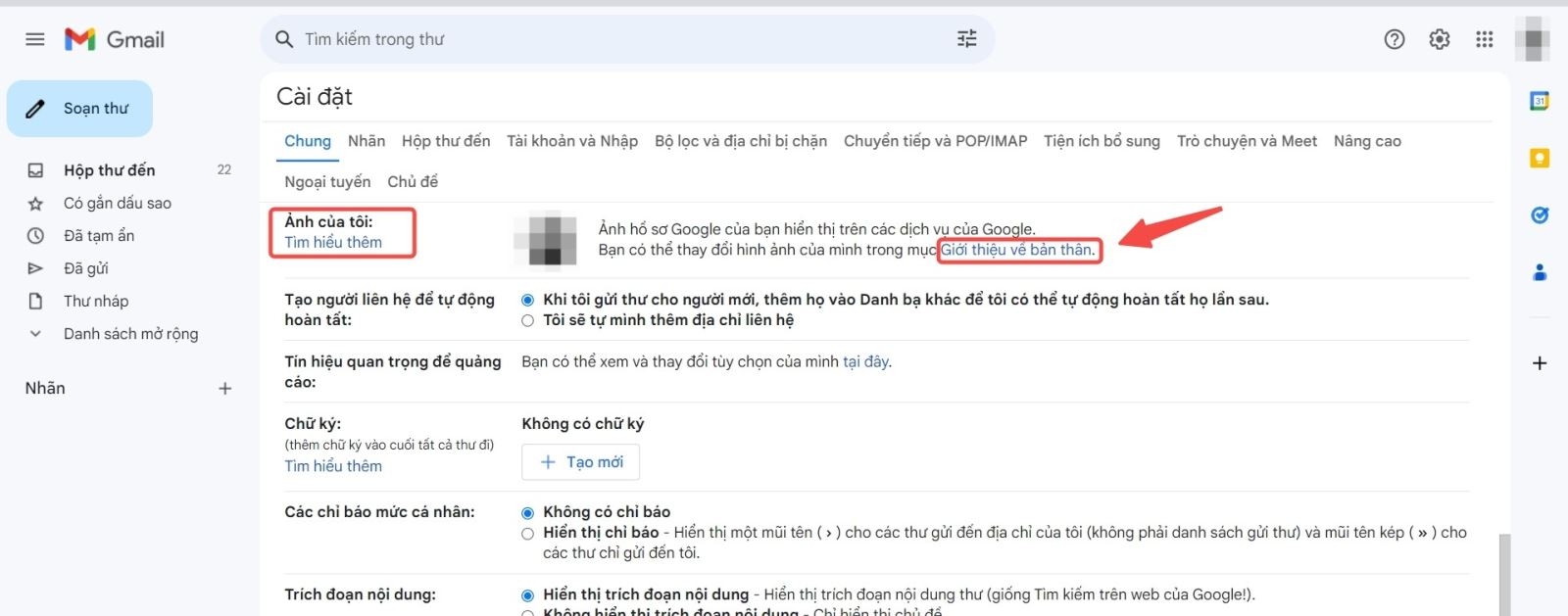Open the Chủ đề tab
1568x616 pixels.
pyautogui.click(x=413, y=182)
